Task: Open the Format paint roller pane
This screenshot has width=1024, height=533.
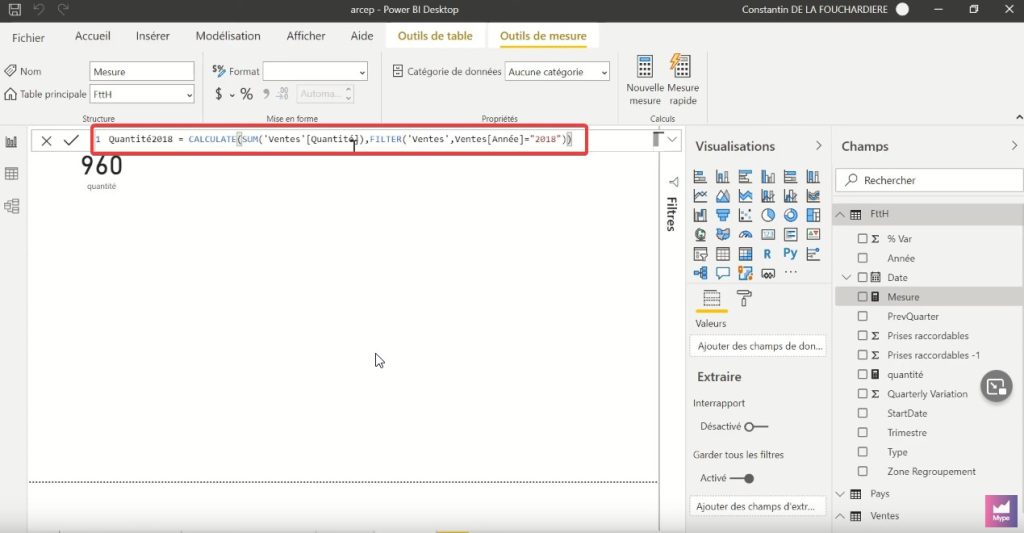Action: (x=744, y=299)
